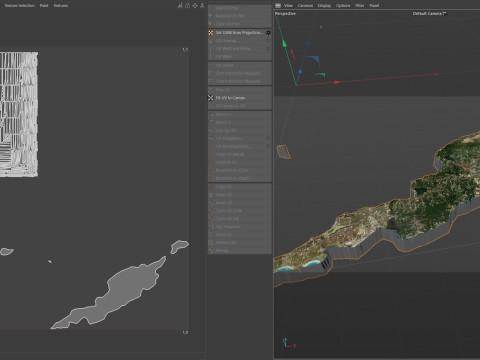Click the viewport hamburger menu icon

click(x=278, y=6)
